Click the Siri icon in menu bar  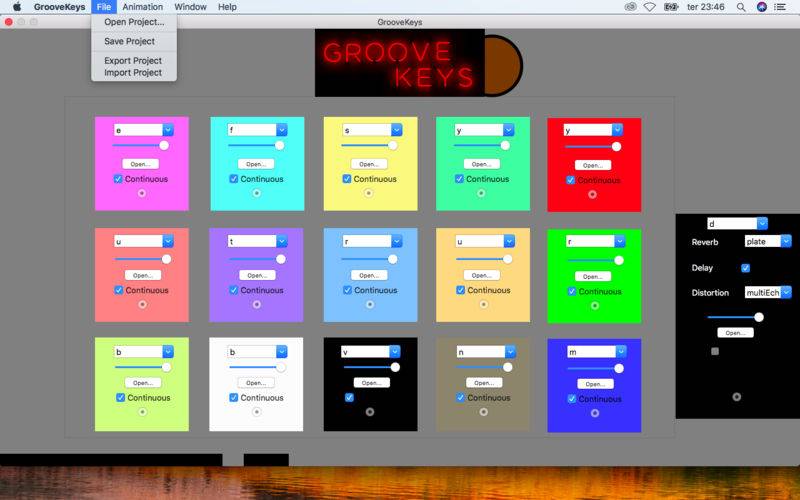click(x=762, y=7)
